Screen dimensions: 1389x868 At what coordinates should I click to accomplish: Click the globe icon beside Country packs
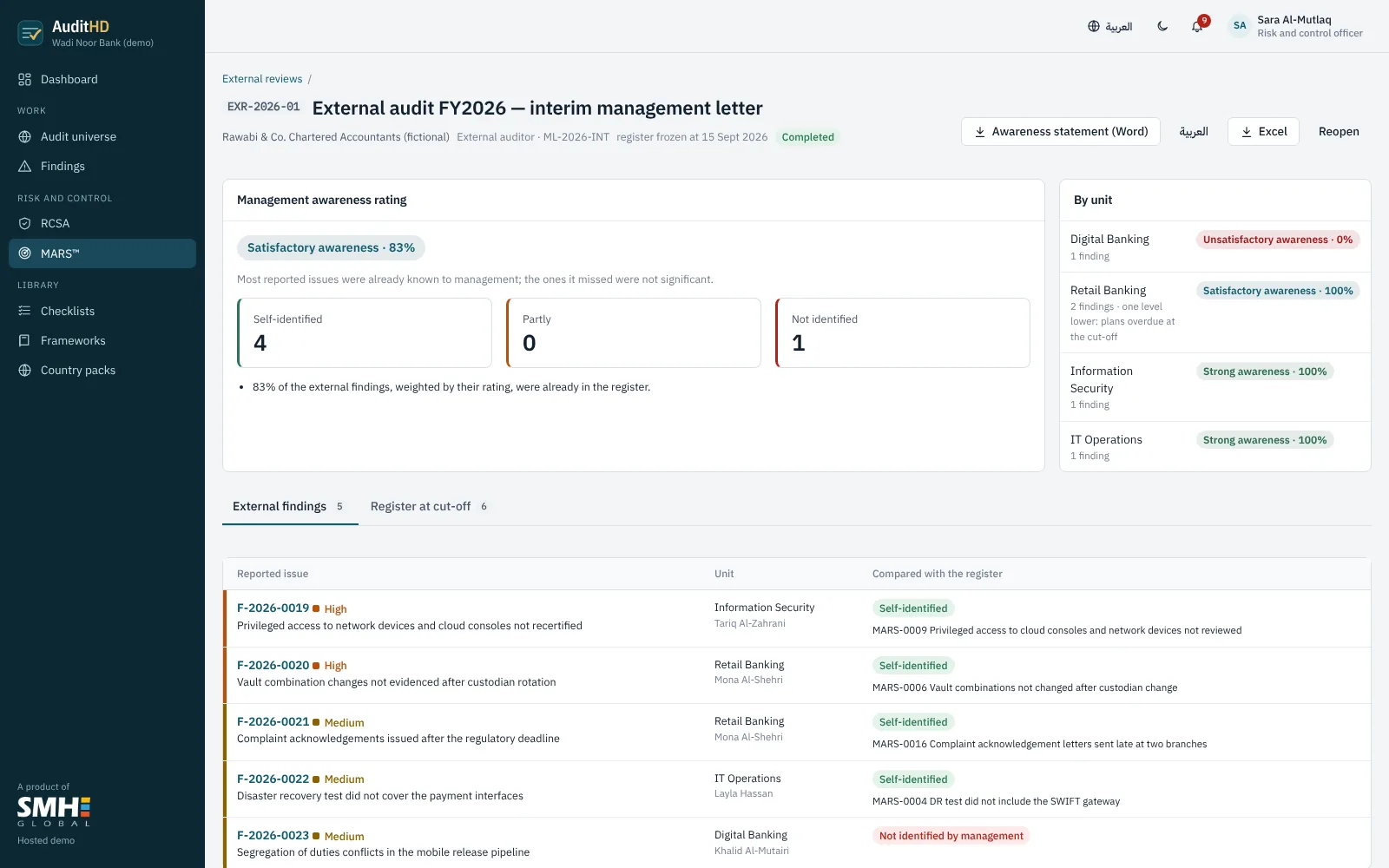(24, 371)
